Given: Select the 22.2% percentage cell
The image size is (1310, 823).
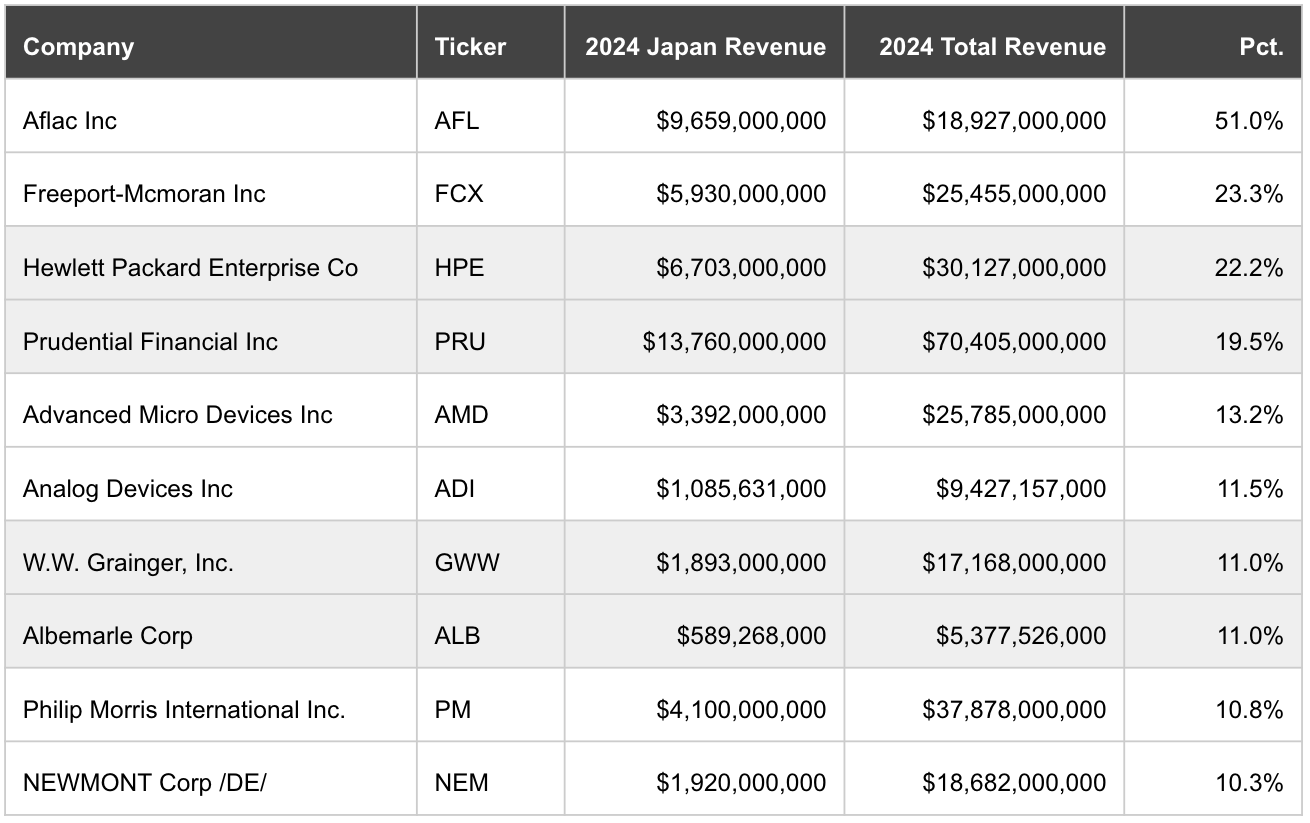Looking at the screenshot, I should pyautogui.click(x=1214, y=263).
